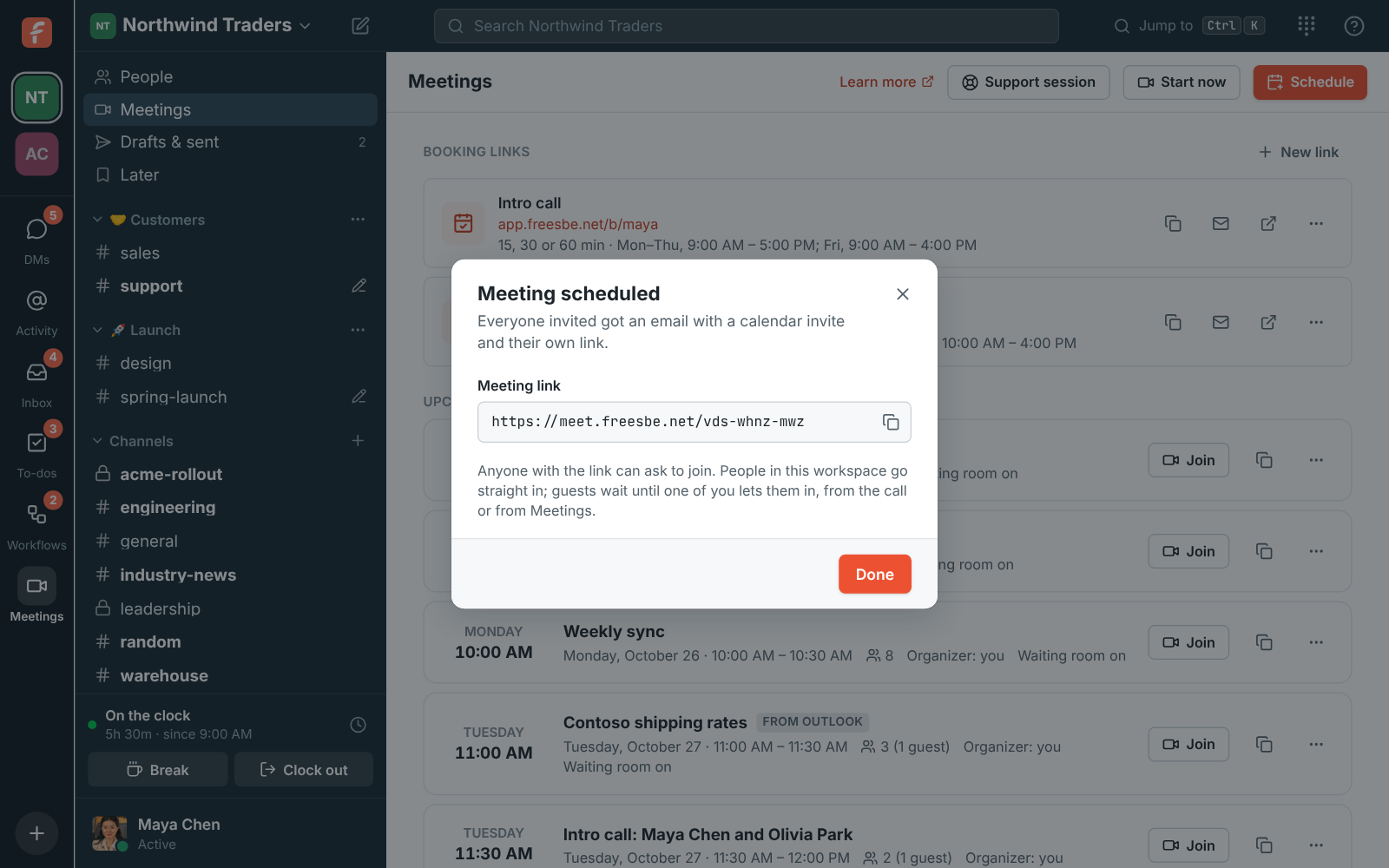Open the warehouse channel

(230, 676)
